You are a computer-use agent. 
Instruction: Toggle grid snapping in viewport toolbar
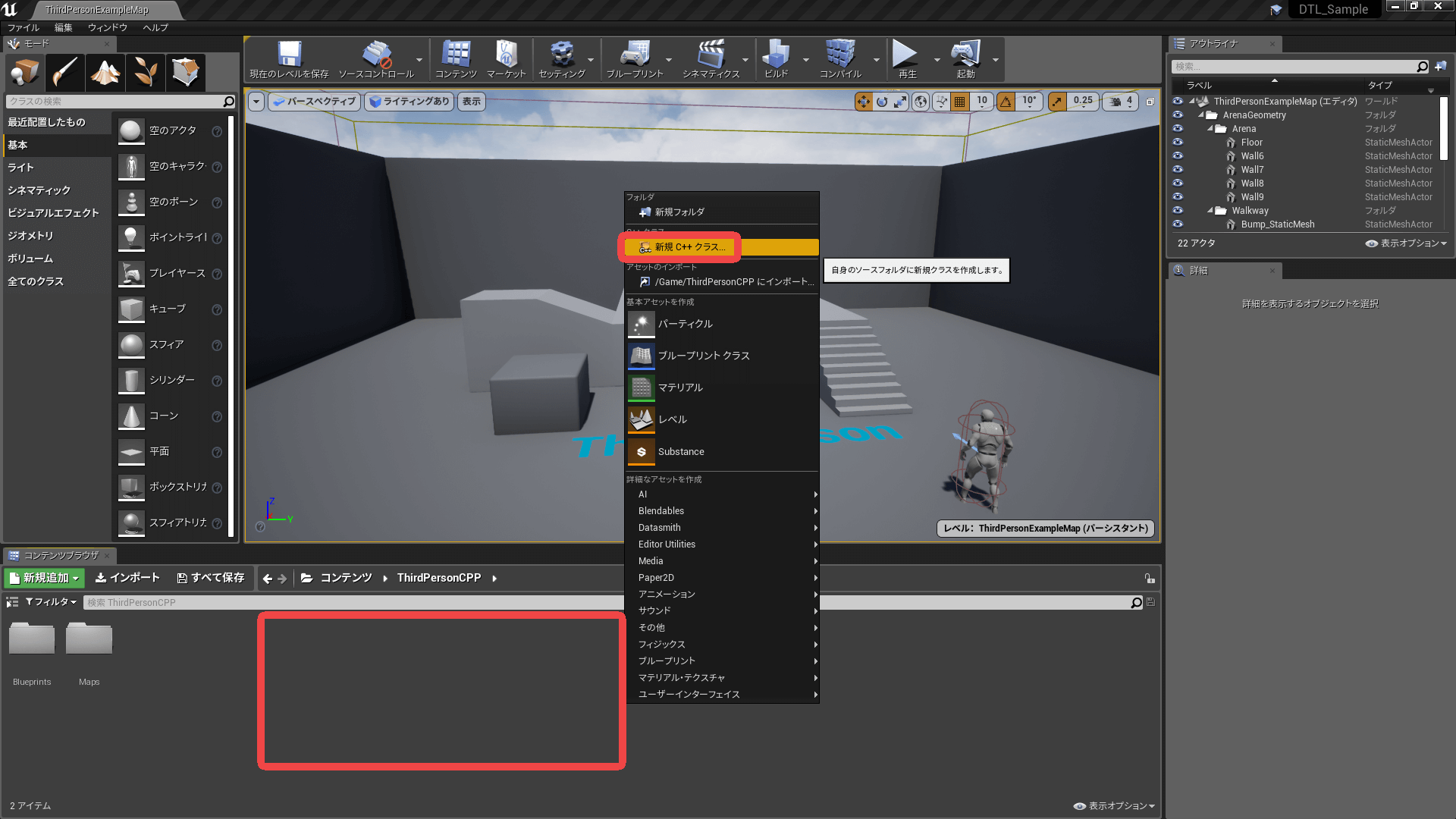click(960, 102)
